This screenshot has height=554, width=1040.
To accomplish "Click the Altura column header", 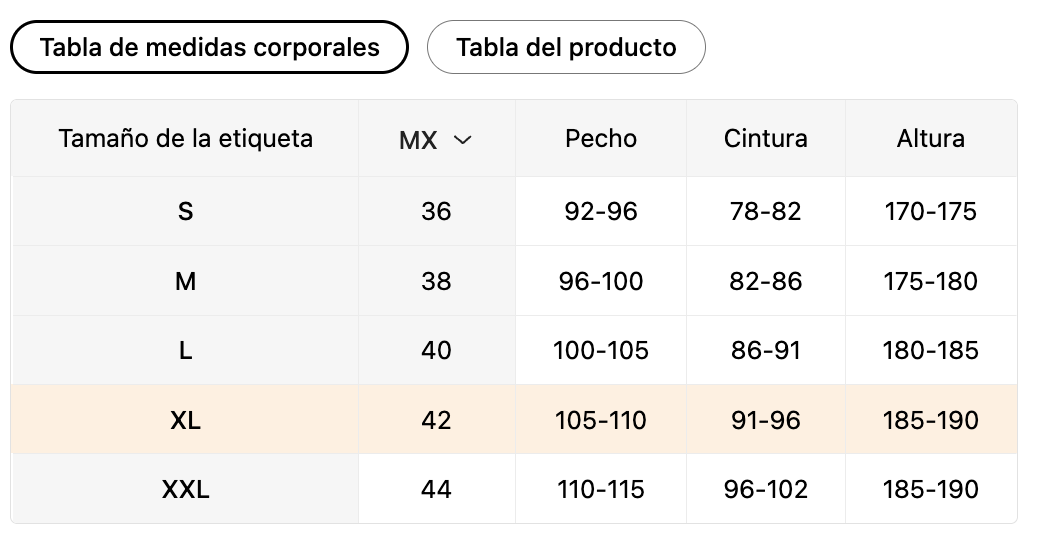I will pos(931,138).
